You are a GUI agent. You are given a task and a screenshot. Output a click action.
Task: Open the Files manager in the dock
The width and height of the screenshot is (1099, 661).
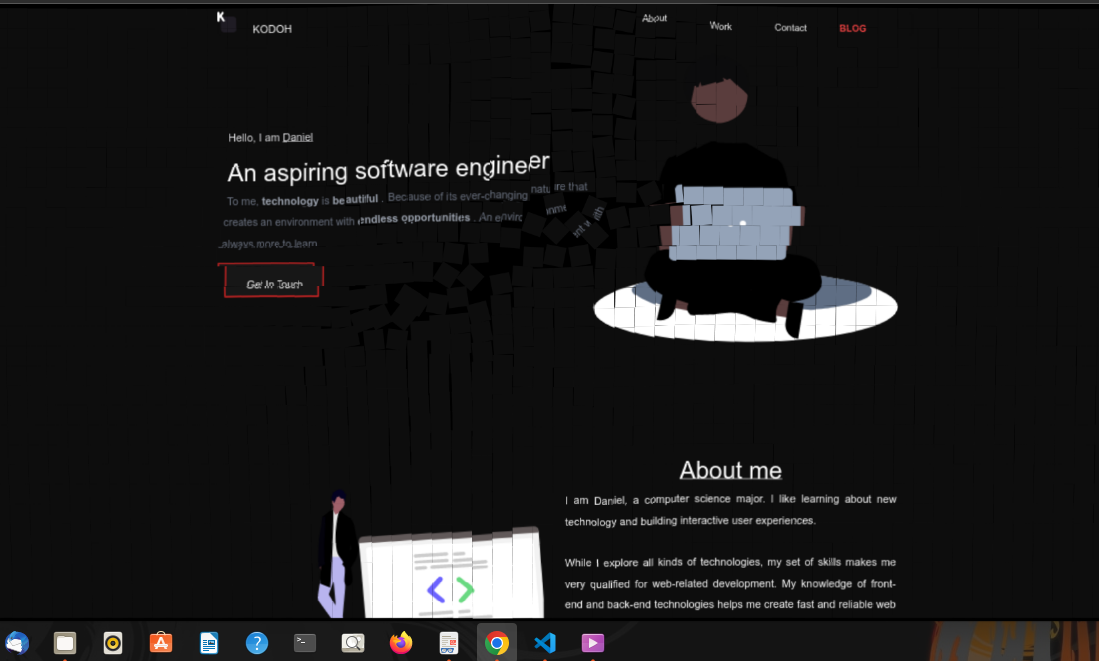pyautogui.click(x=65, y=643)
